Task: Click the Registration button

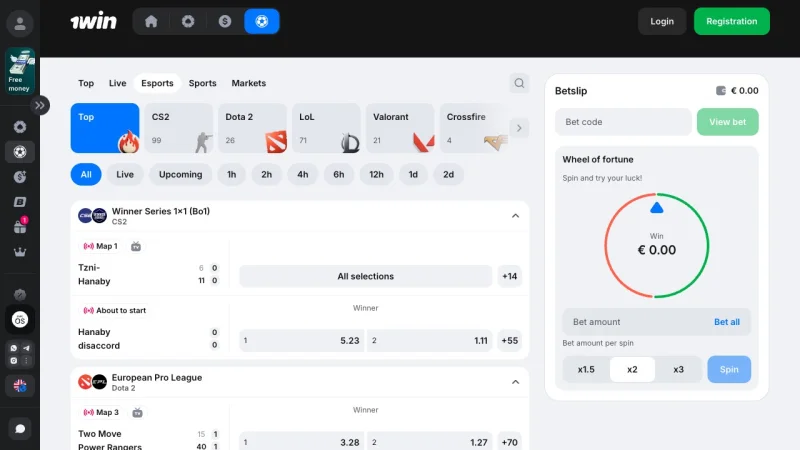Action: 732,21
